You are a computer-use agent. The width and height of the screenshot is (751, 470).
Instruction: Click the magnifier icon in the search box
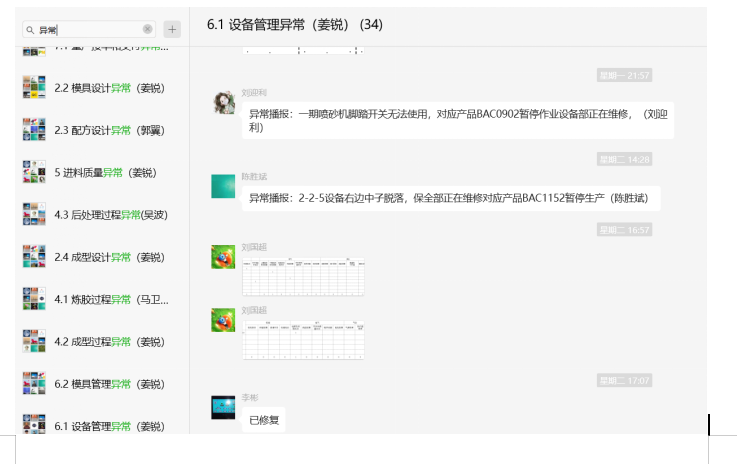[x=32, y=30]
